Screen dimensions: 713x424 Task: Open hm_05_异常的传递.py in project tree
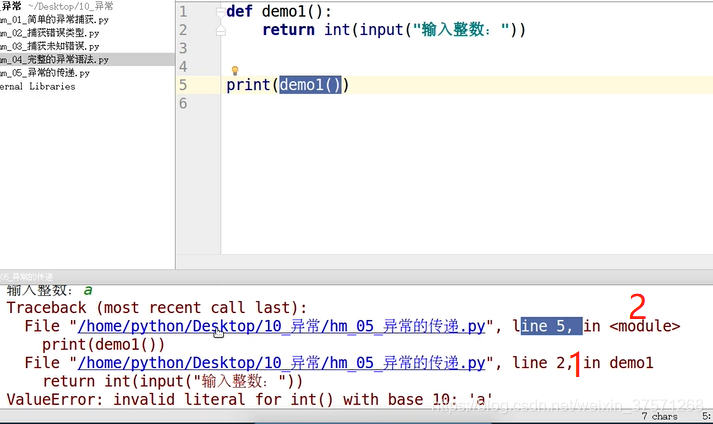[x=45, y=73]
